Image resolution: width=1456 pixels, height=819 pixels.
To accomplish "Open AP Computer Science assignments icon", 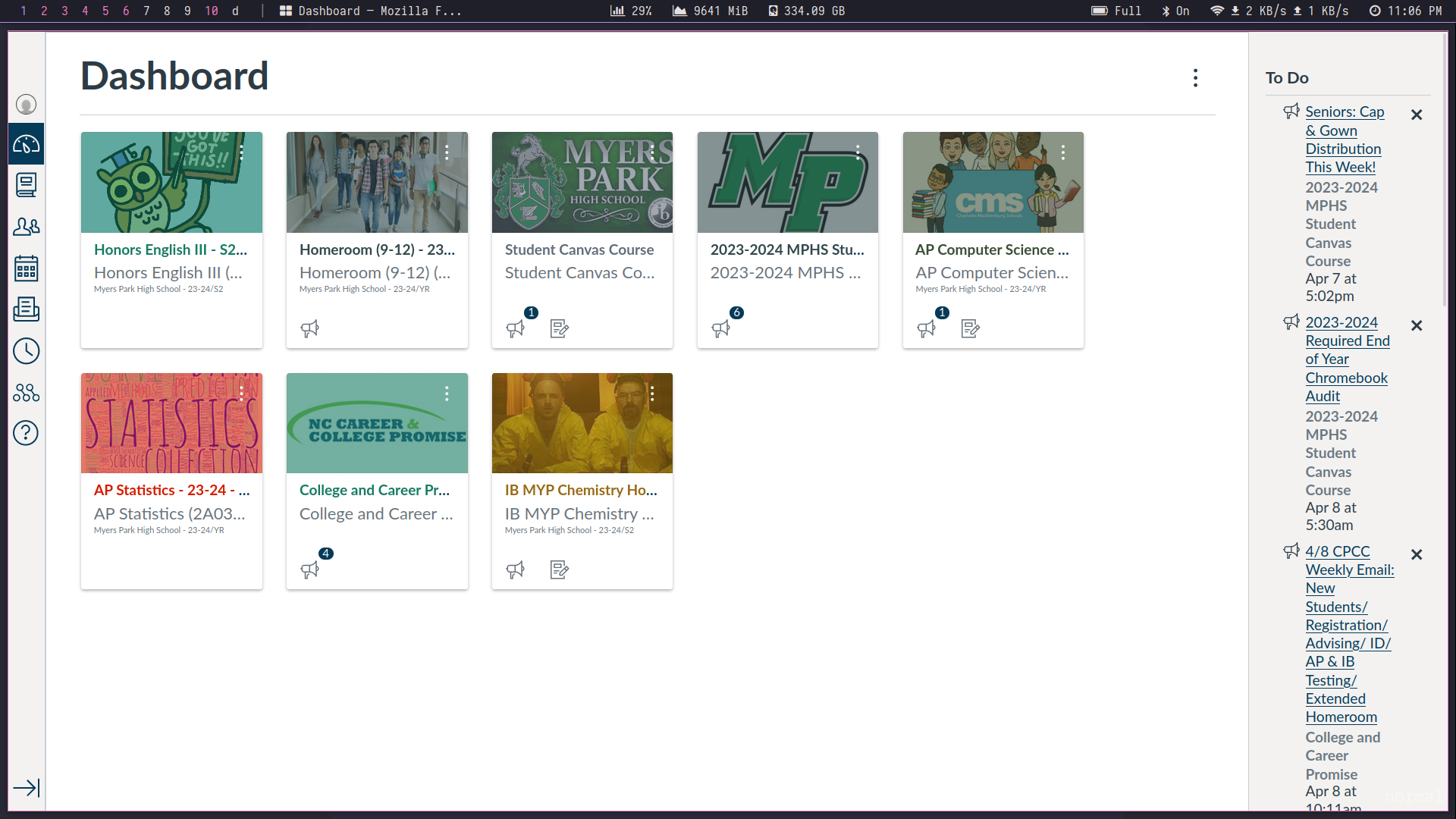I will pyautogui.click(x=970, y=328).
